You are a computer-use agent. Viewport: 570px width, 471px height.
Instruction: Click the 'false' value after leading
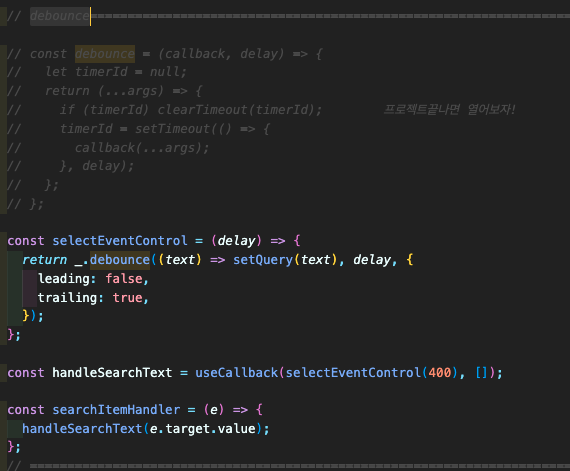[124, 279]
